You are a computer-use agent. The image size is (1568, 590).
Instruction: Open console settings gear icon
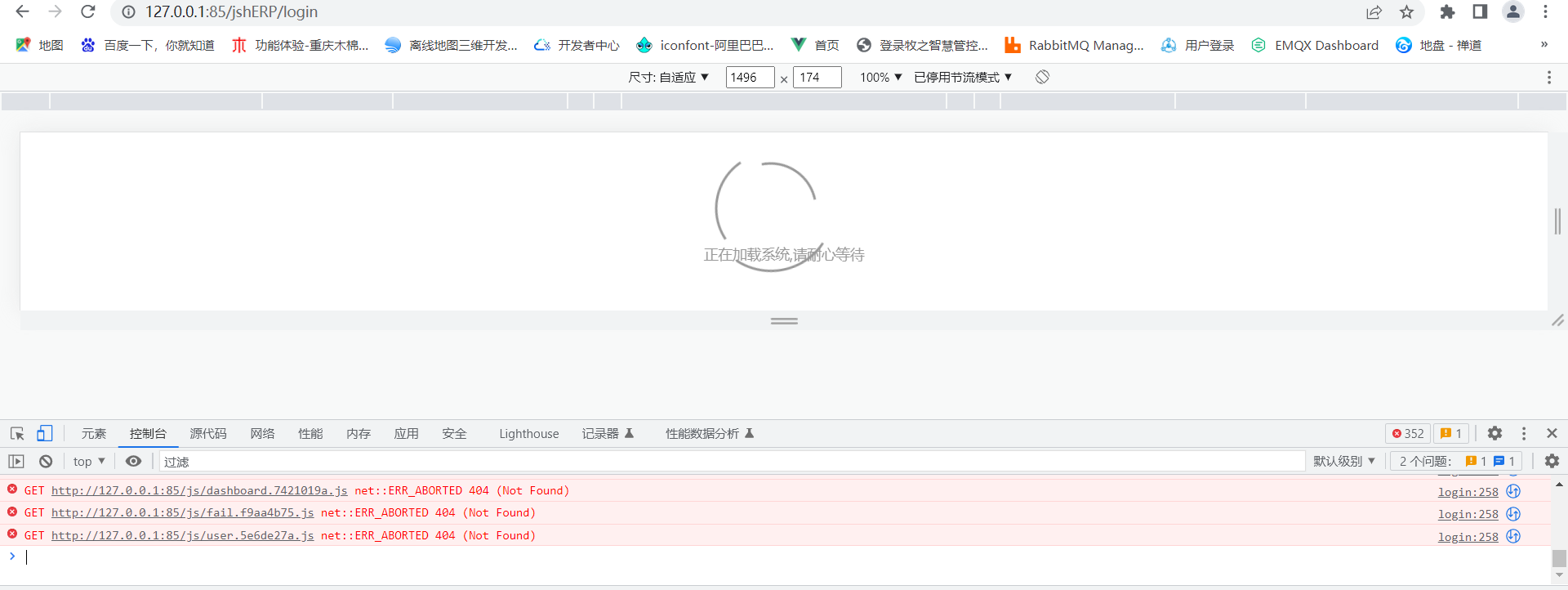pyautogui.click(x=1552, y=461)
